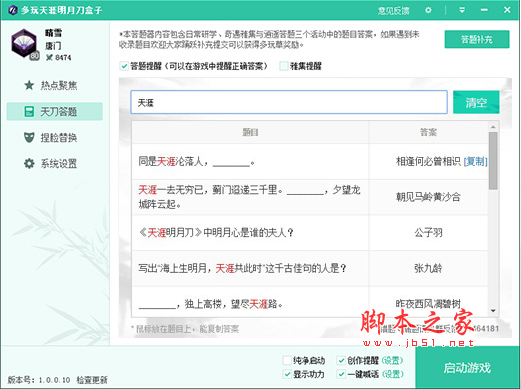
Task: Click the gear icon for 系统设置
Action: (29, 163)
